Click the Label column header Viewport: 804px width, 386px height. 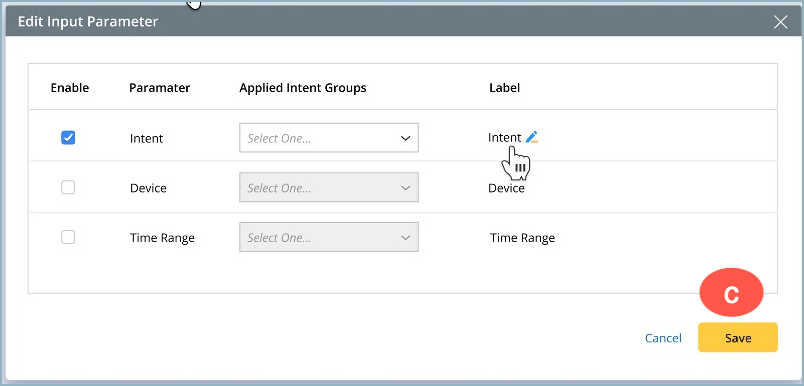coord(505,88)
